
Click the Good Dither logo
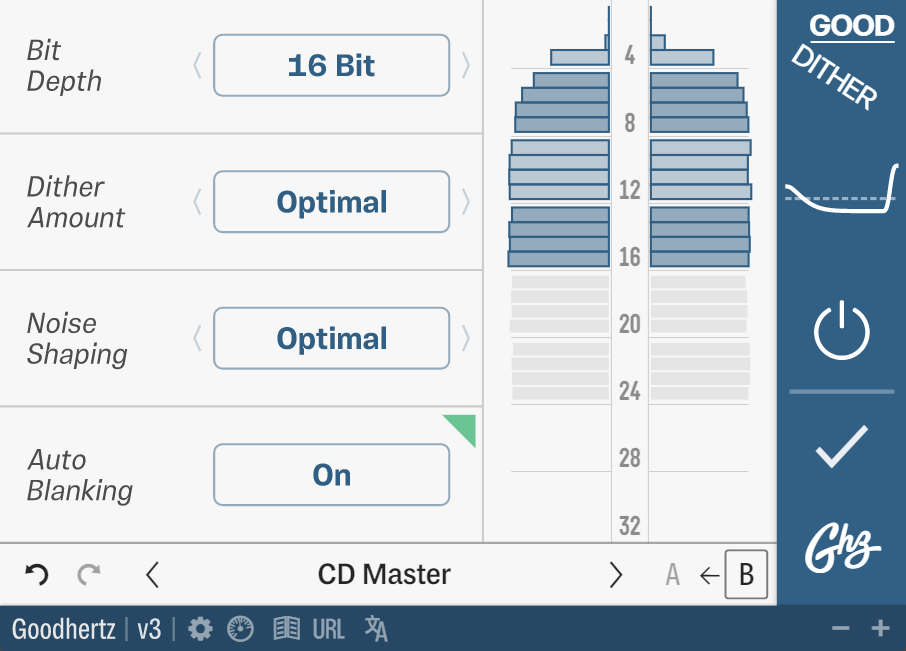coord(843,61)
